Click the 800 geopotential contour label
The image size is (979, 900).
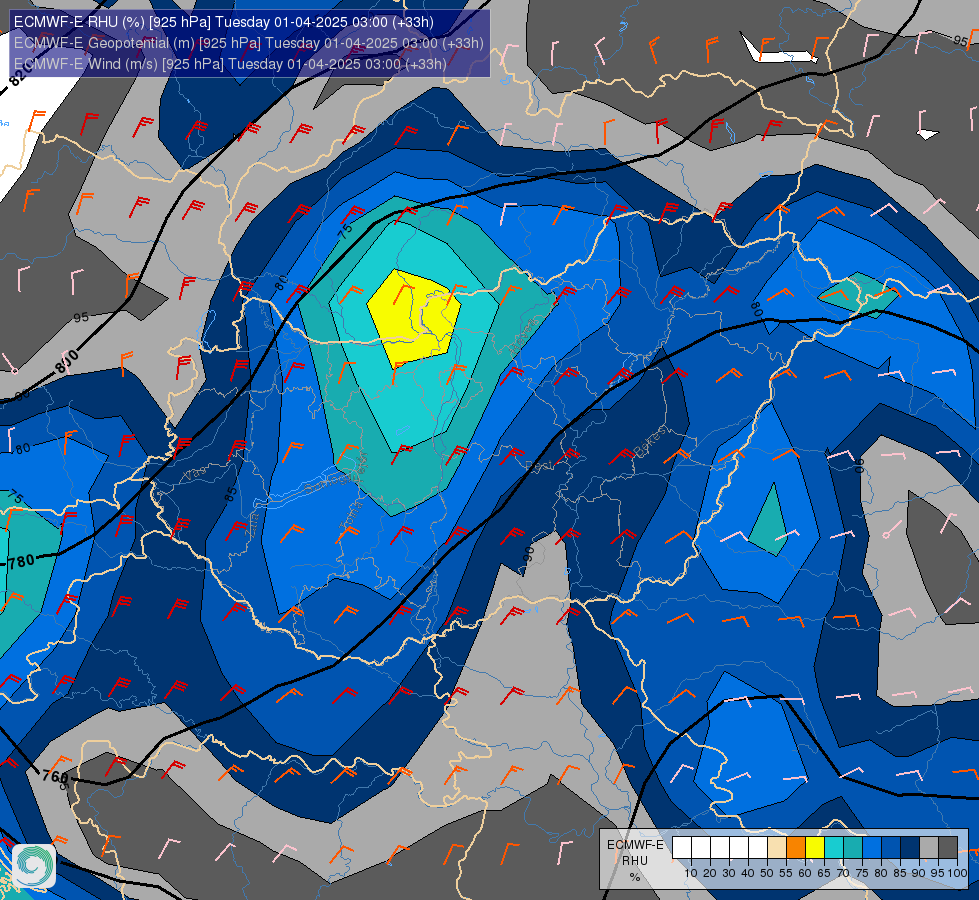point(67,362)
